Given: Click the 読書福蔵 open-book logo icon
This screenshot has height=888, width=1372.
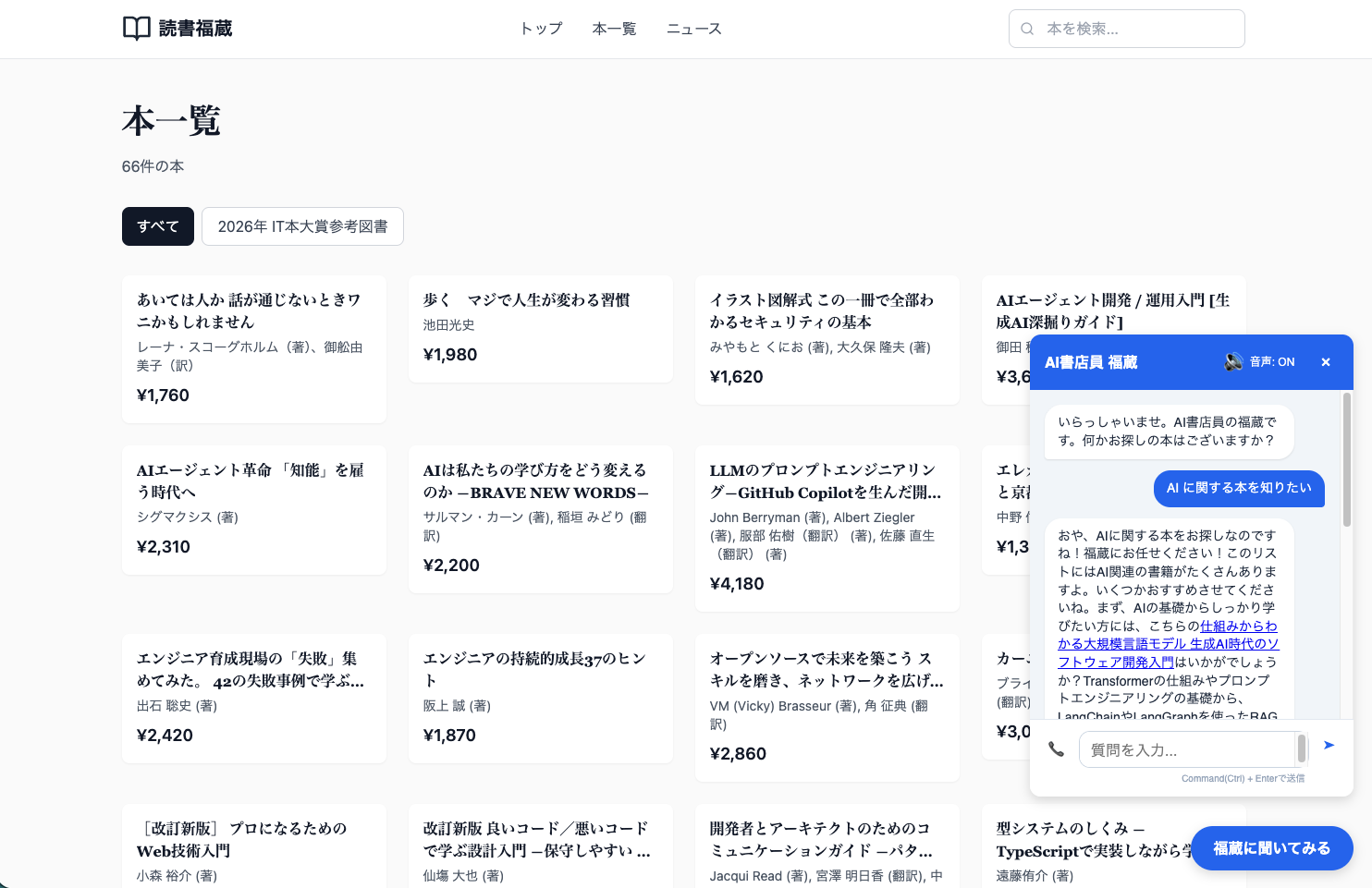Looking at the screenshot, I should (136, 29).
